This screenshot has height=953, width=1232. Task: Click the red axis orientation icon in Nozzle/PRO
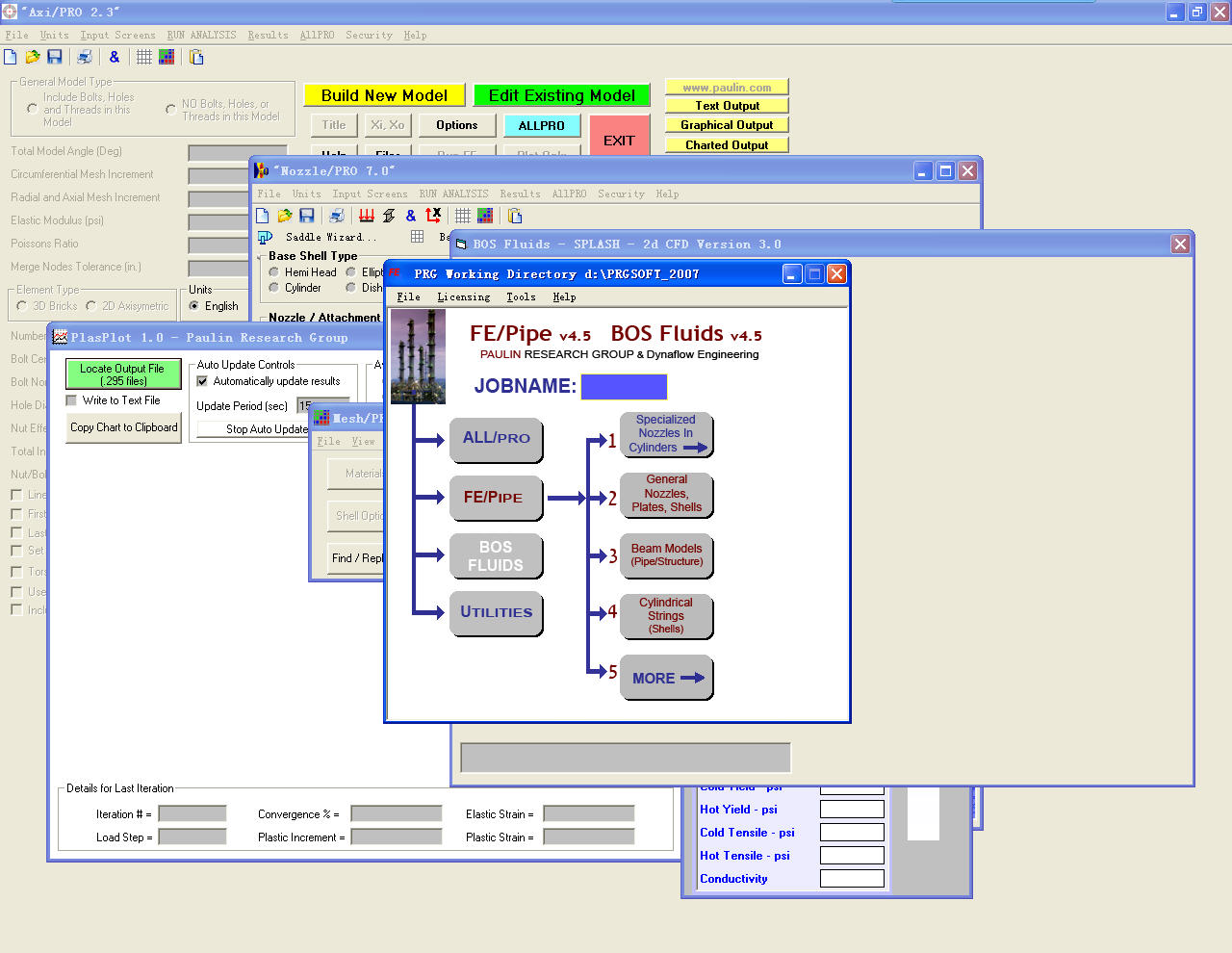pyautogui.click(x=433, y=216)
